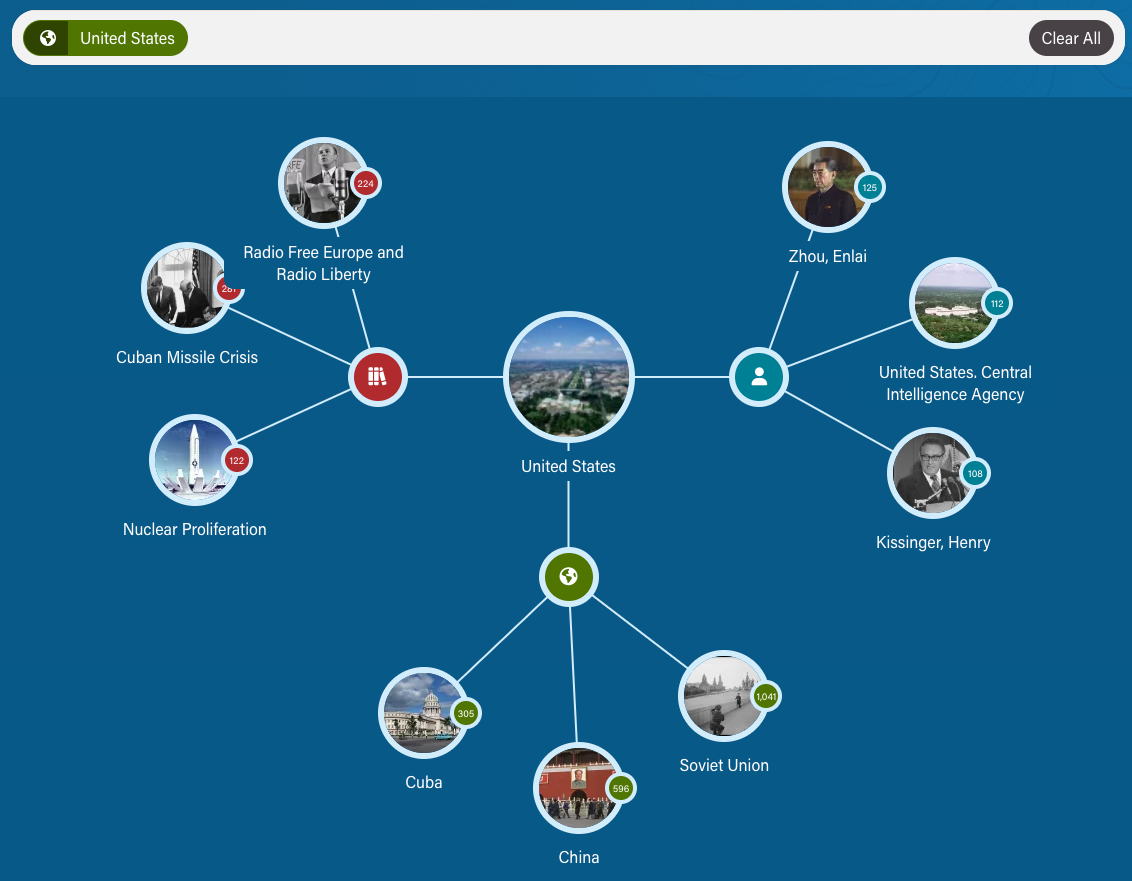Click the 'Soviet Union' label text

[723, 765]
